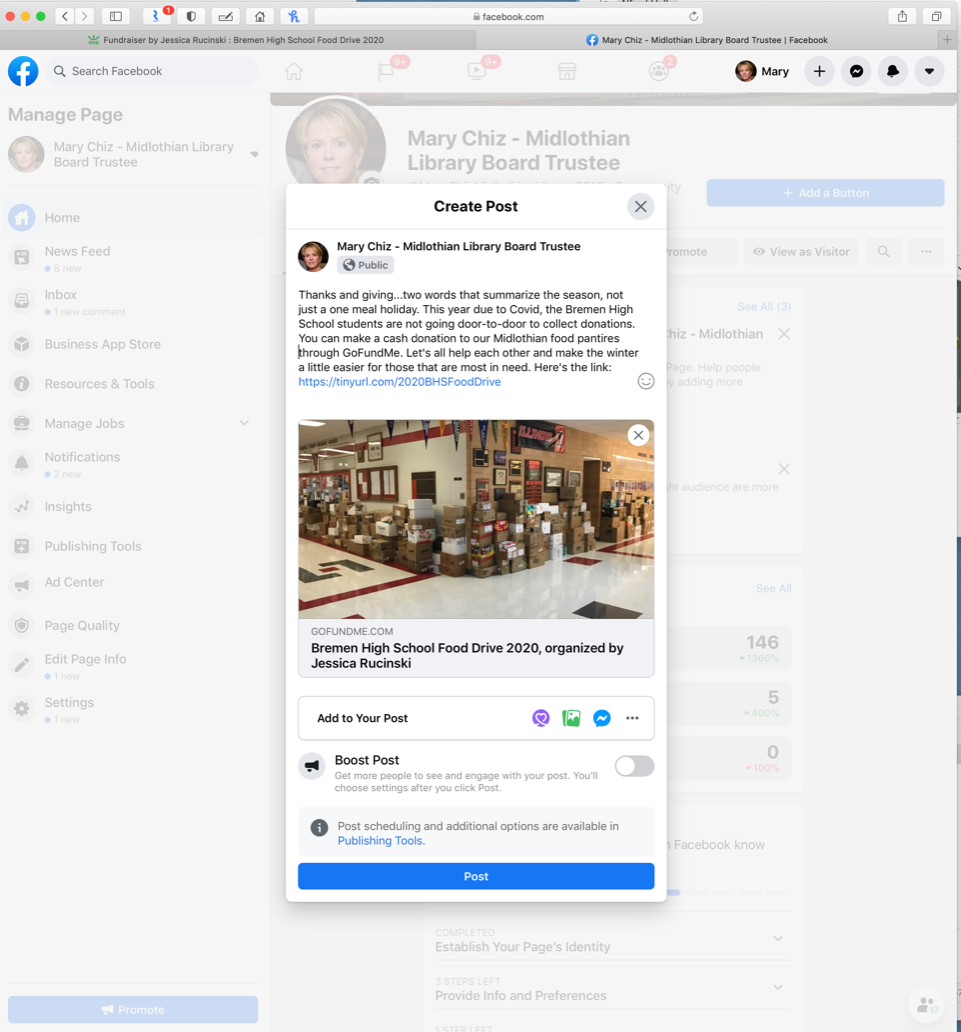The height and width of the screenshot is (1032, 961).
Task: Open Business App Store in sidebar
Action: click(134, 344)
